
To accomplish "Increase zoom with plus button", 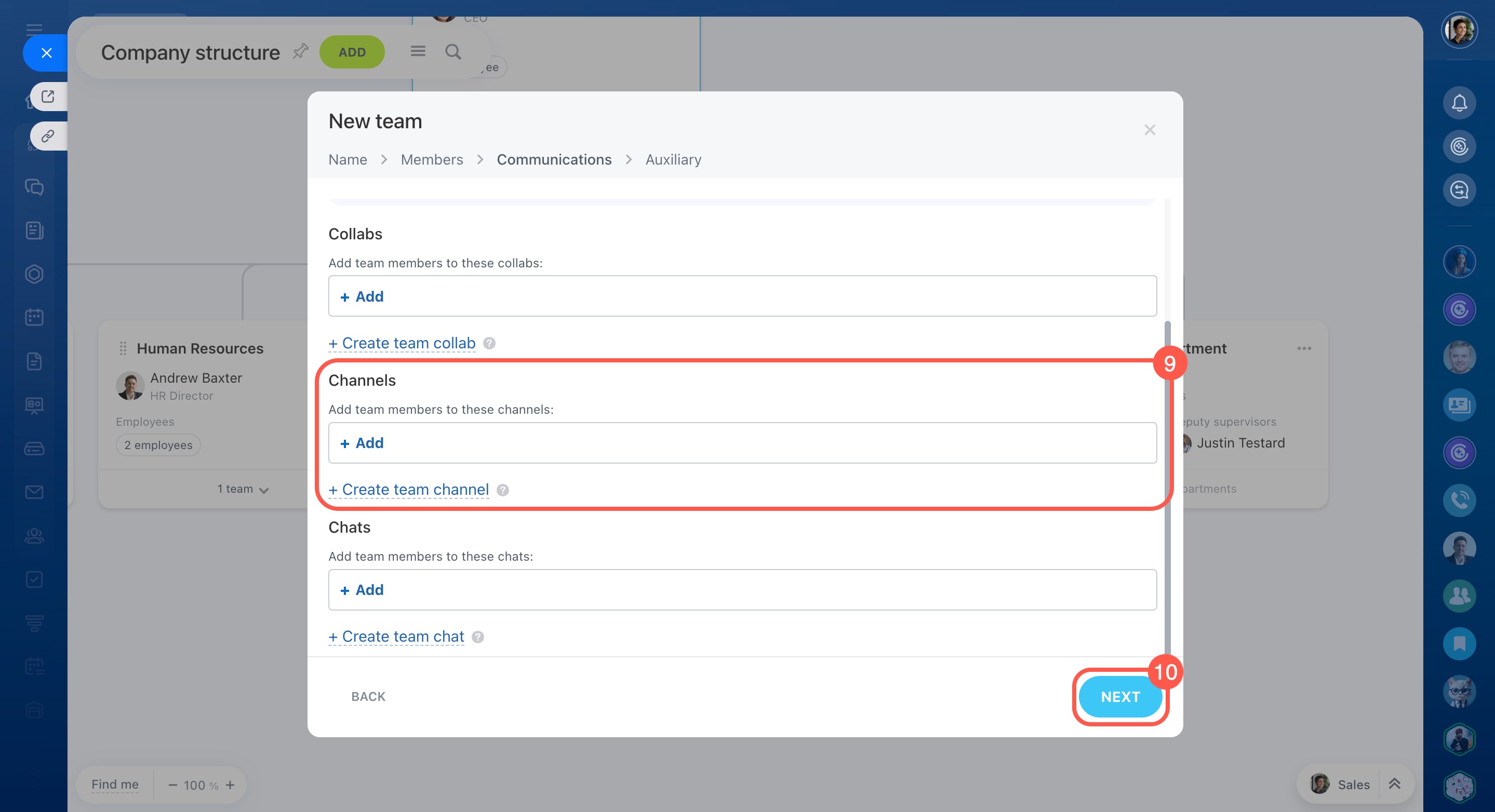I will tap(231, 784).
